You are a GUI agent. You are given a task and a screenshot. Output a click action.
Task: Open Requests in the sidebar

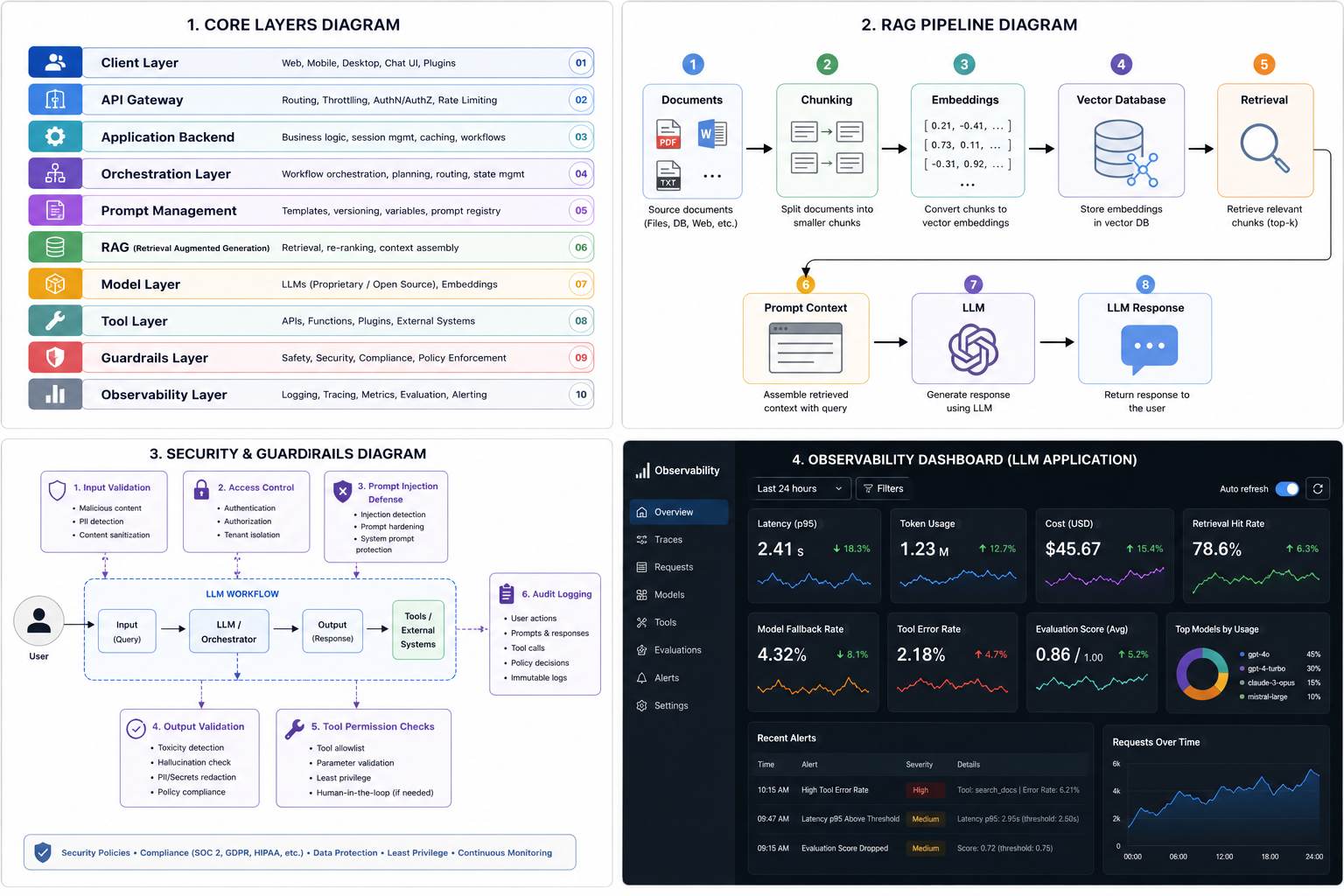coord(678,567)
